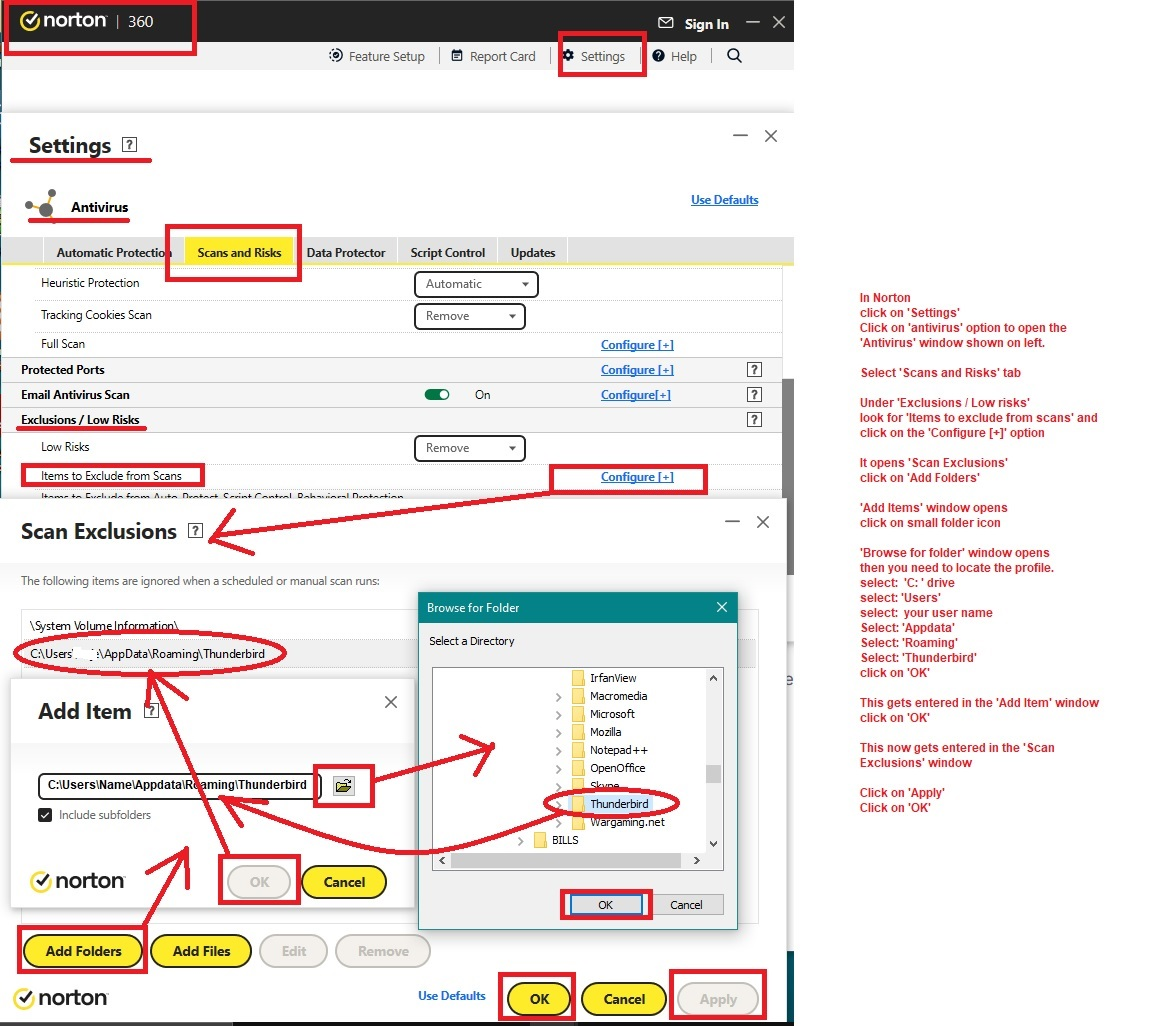Viewport: 1173px width, 1026px height.
Task: Click Configure link for Full Scan
Action: click(637, 345)
